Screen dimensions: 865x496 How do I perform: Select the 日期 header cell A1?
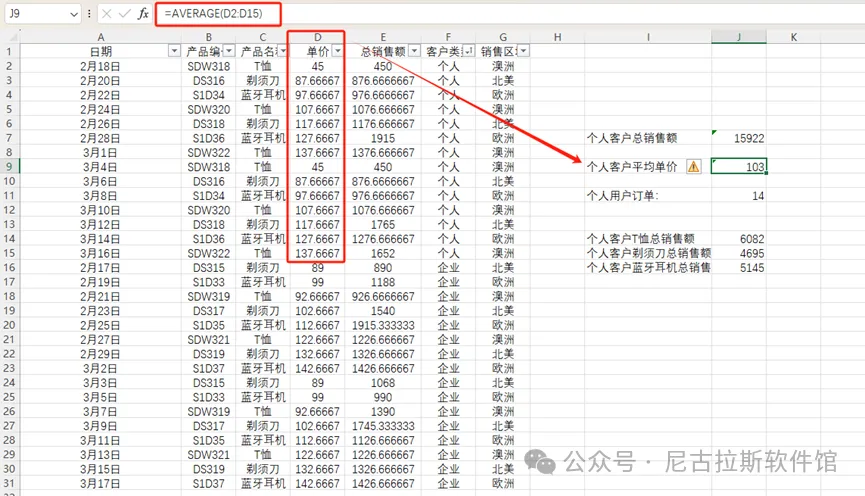pyautogui.click(x=100, y=51)
